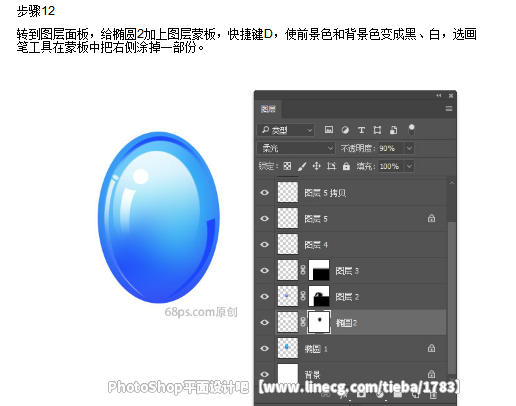This screenshot has height=406, width=516.
Task: Click lock icon on 椭圆 1 row
Action: (431, 348)
